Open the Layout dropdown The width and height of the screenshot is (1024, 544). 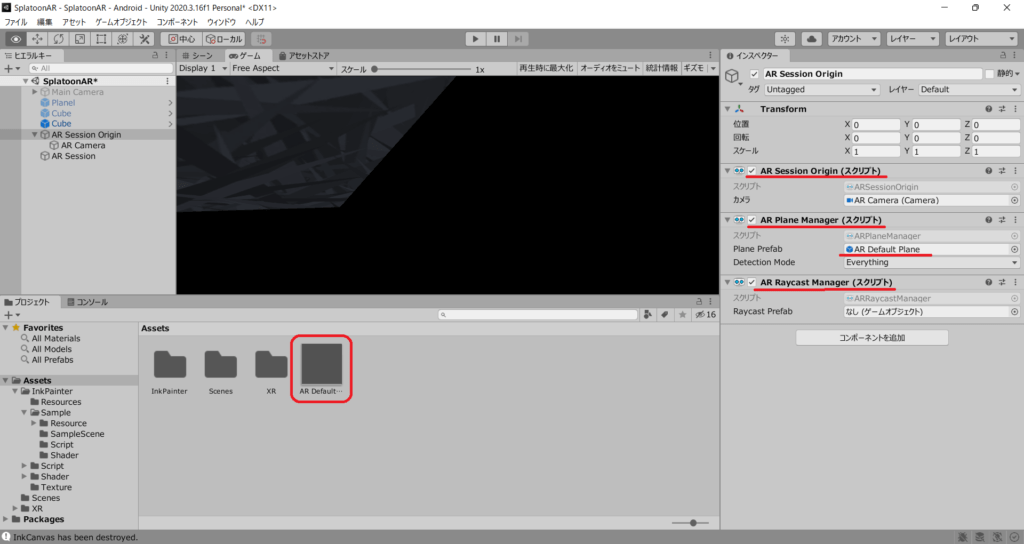pos(981,39)
